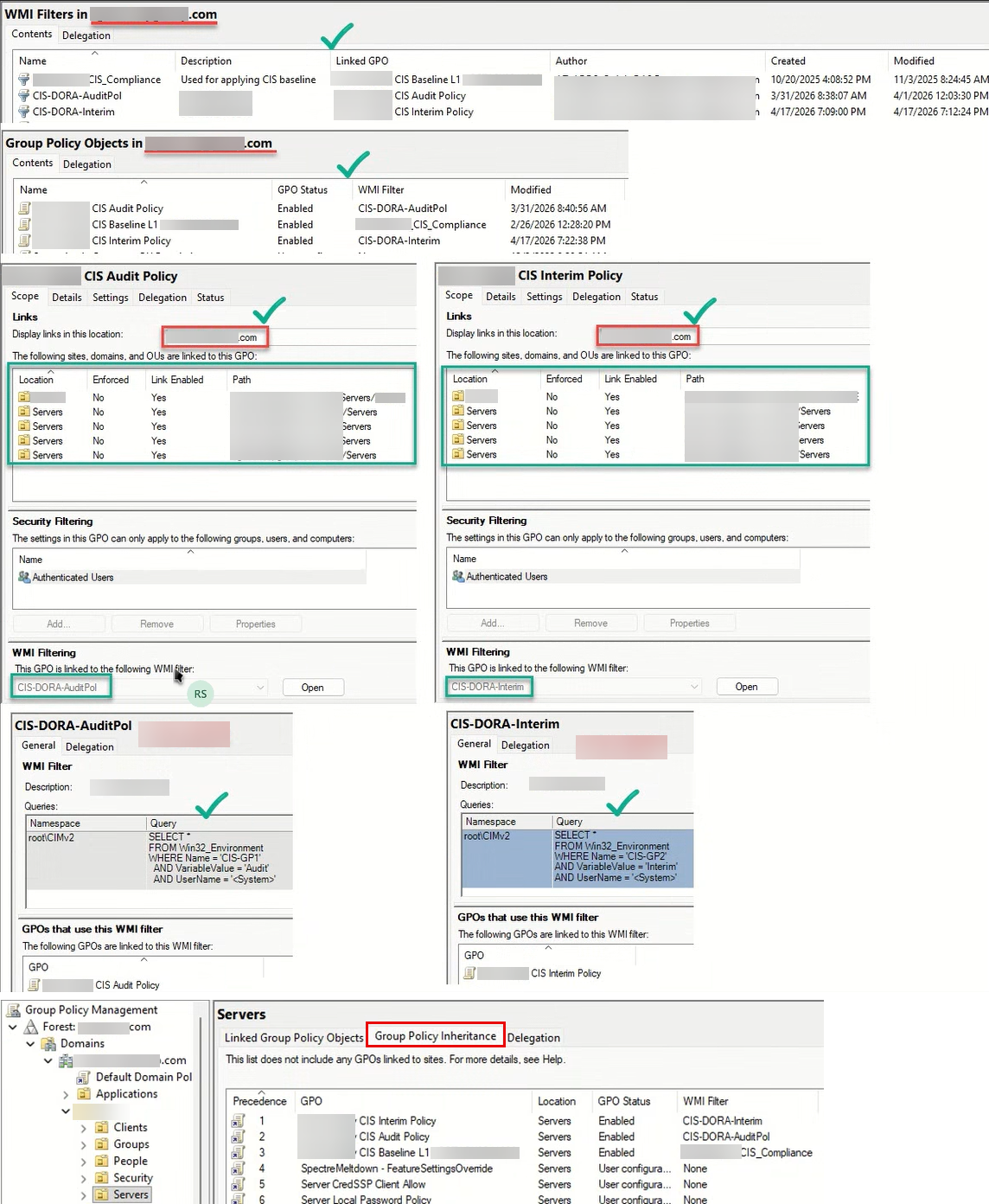
Task: Open Delegation tab of CIS-DORA-Interim filter
Action: [x=525, y=745]
